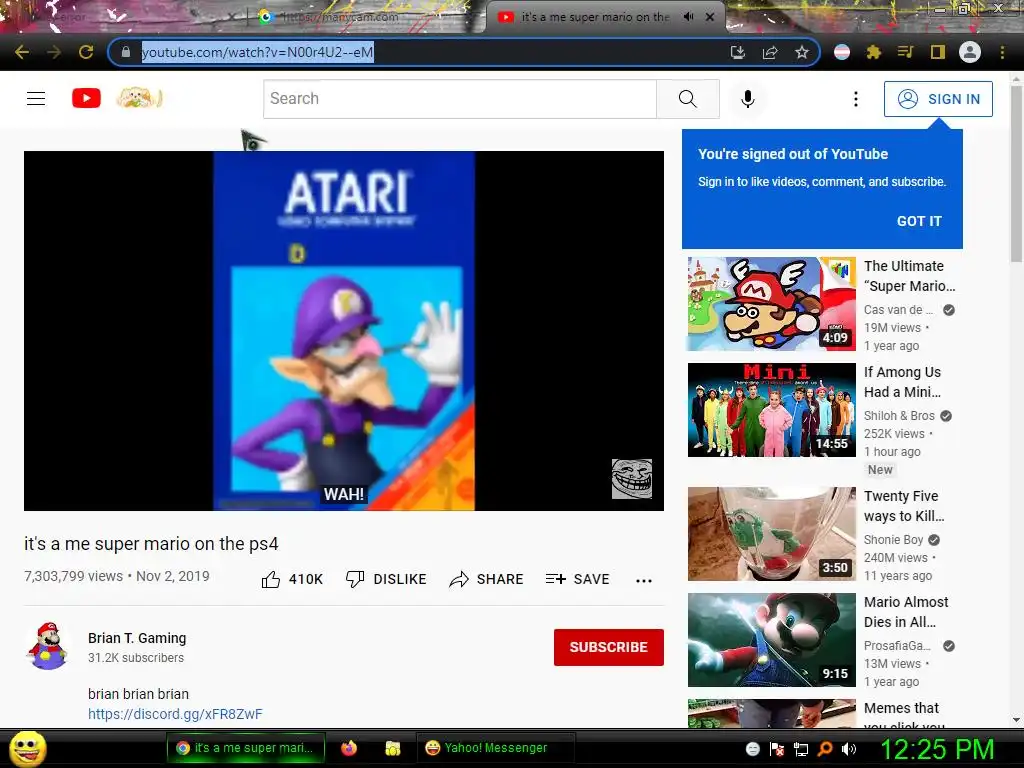Dislike the video
The image size is (1024, 768).
click(x=386, y=579)
